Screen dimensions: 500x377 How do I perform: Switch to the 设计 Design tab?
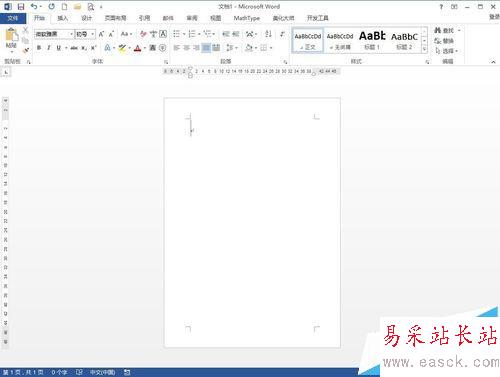coord(86,18)
